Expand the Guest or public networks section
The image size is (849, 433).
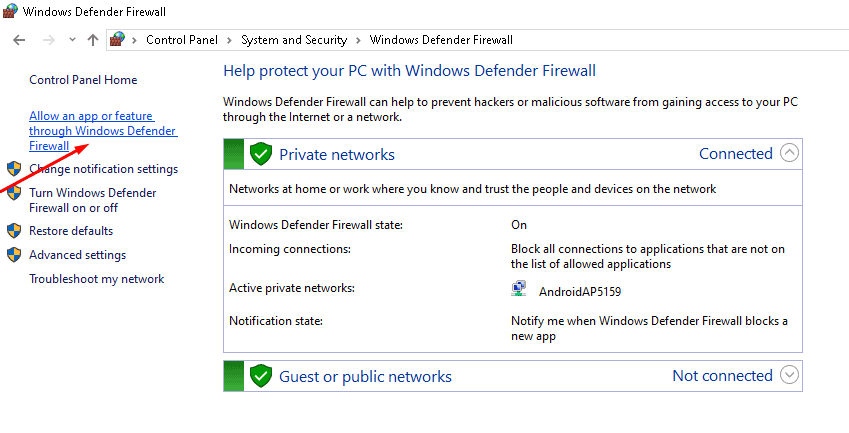click(790, 376)
